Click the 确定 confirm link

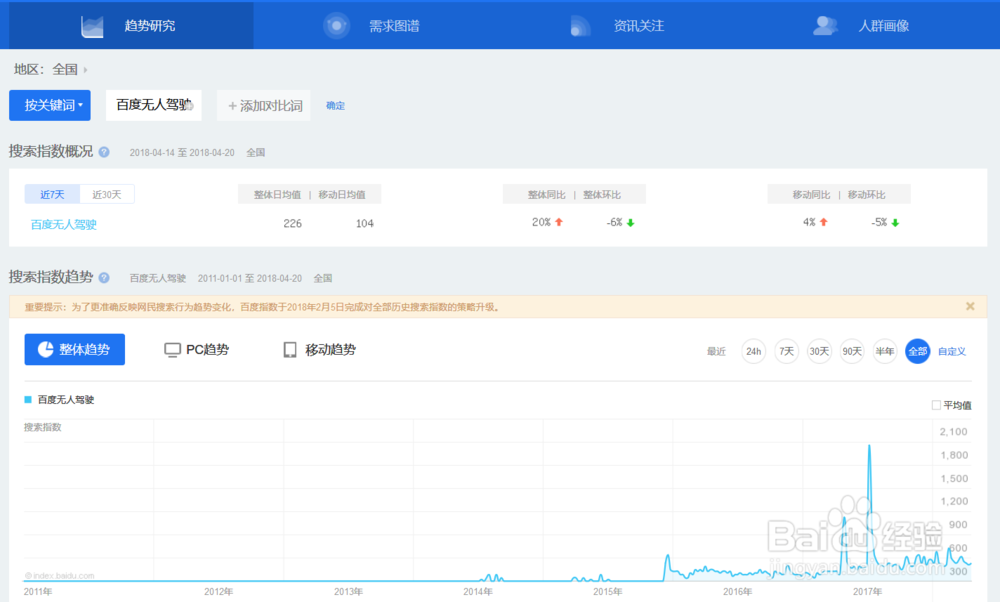coord(335,105)
